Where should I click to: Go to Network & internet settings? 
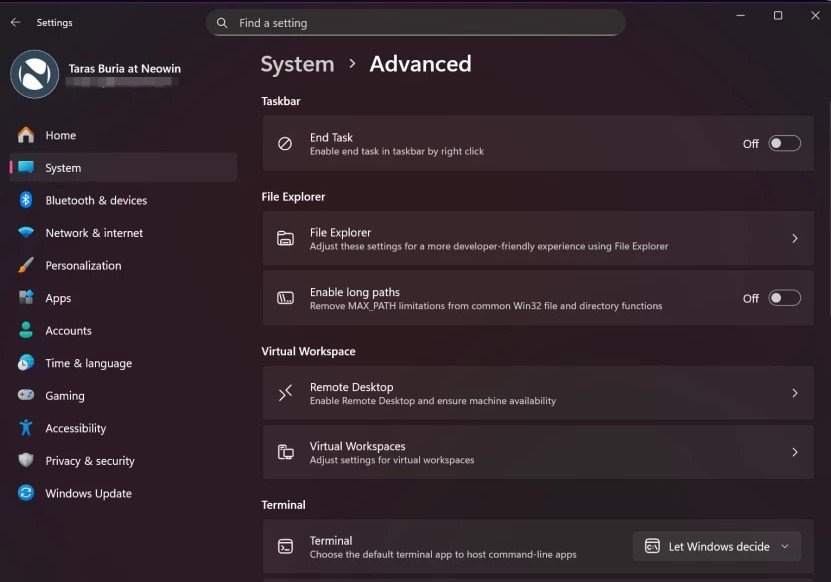123,232
